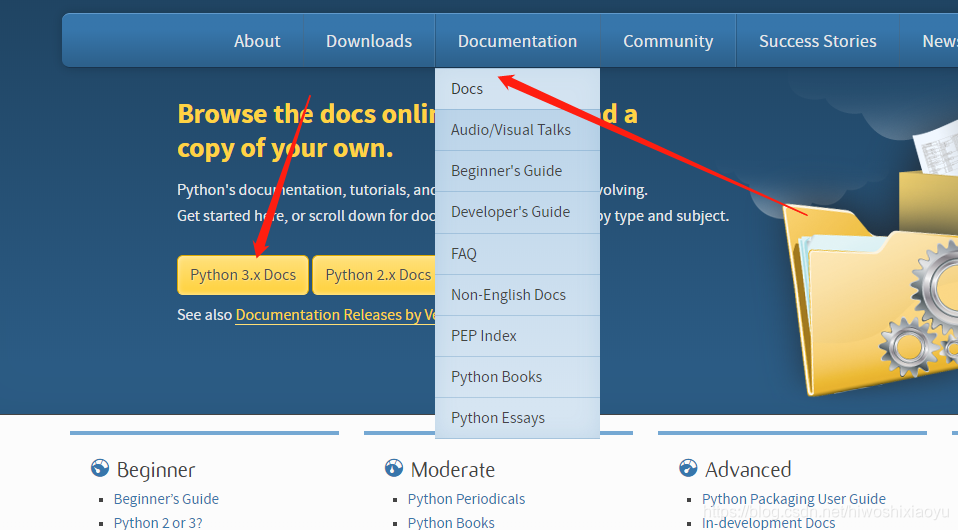Open the Downloads menu
958x530 pixels.
pos(369,41)
